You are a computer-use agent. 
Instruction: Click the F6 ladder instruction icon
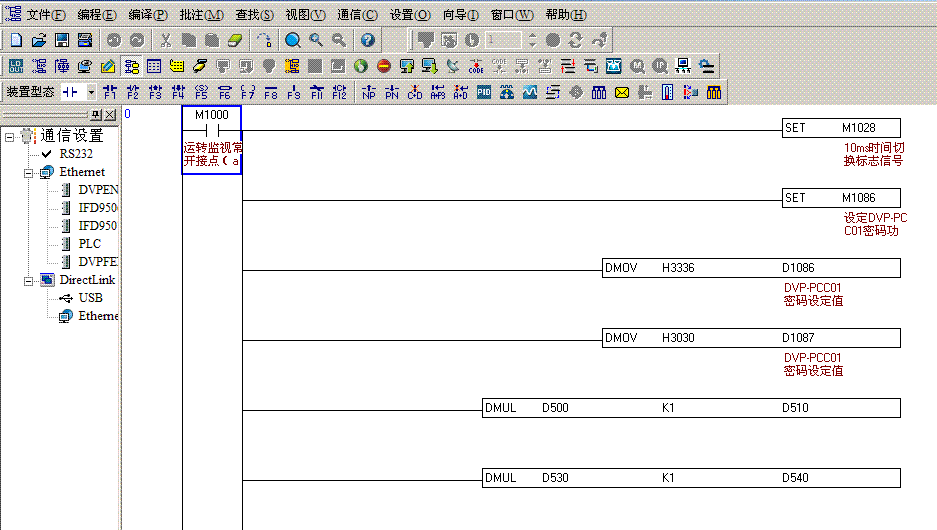pyautogui.click(x=224, y=92)
